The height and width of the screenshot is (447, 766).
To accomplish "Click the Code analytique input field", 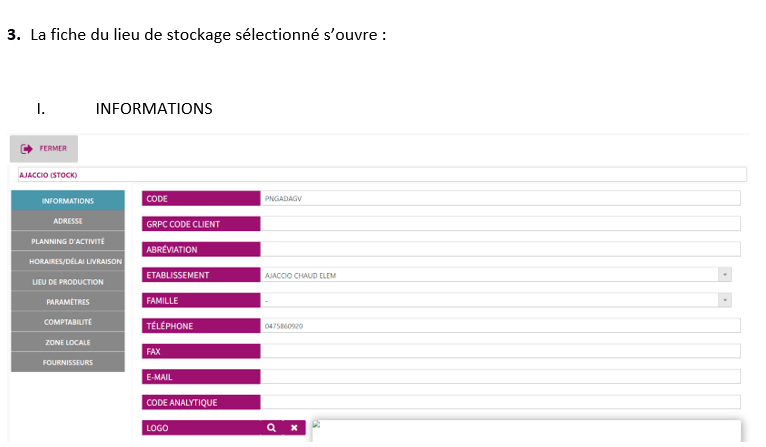I will point(500,402).
